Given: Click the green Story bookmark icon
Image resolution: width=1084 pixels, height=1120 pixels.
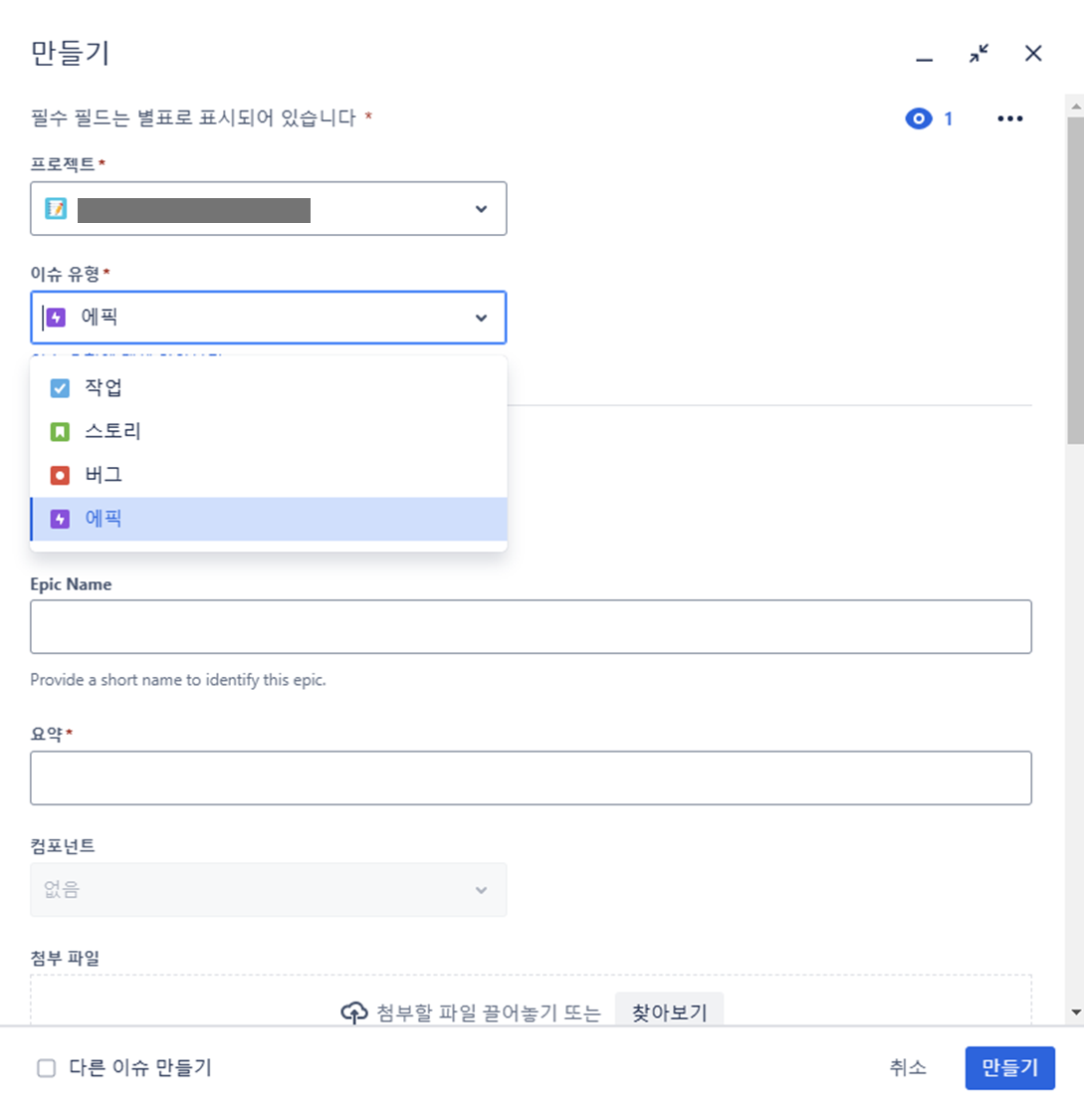Looking at the screenshot, I should pos(60,432).
